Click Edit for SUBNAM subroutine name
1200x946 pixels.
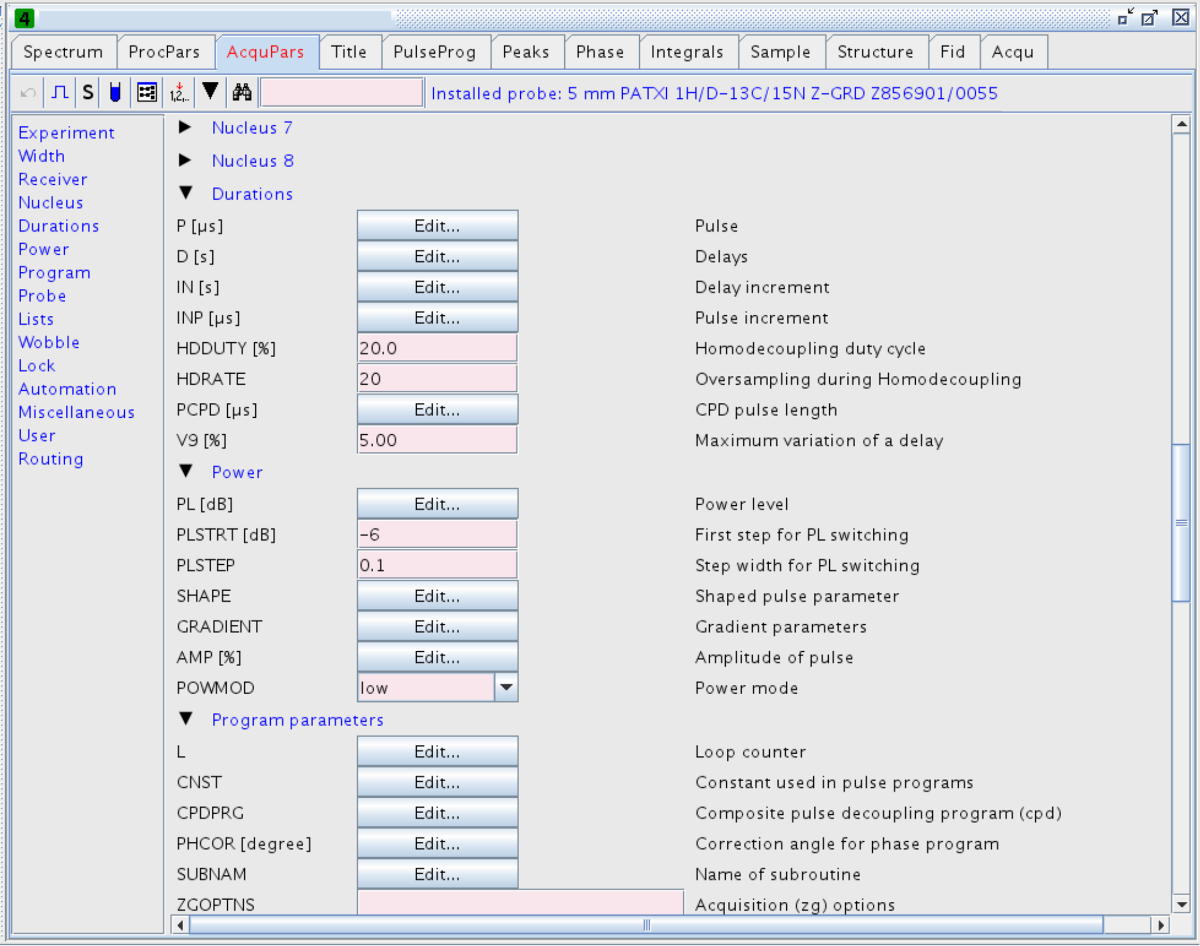coord(437,874)
